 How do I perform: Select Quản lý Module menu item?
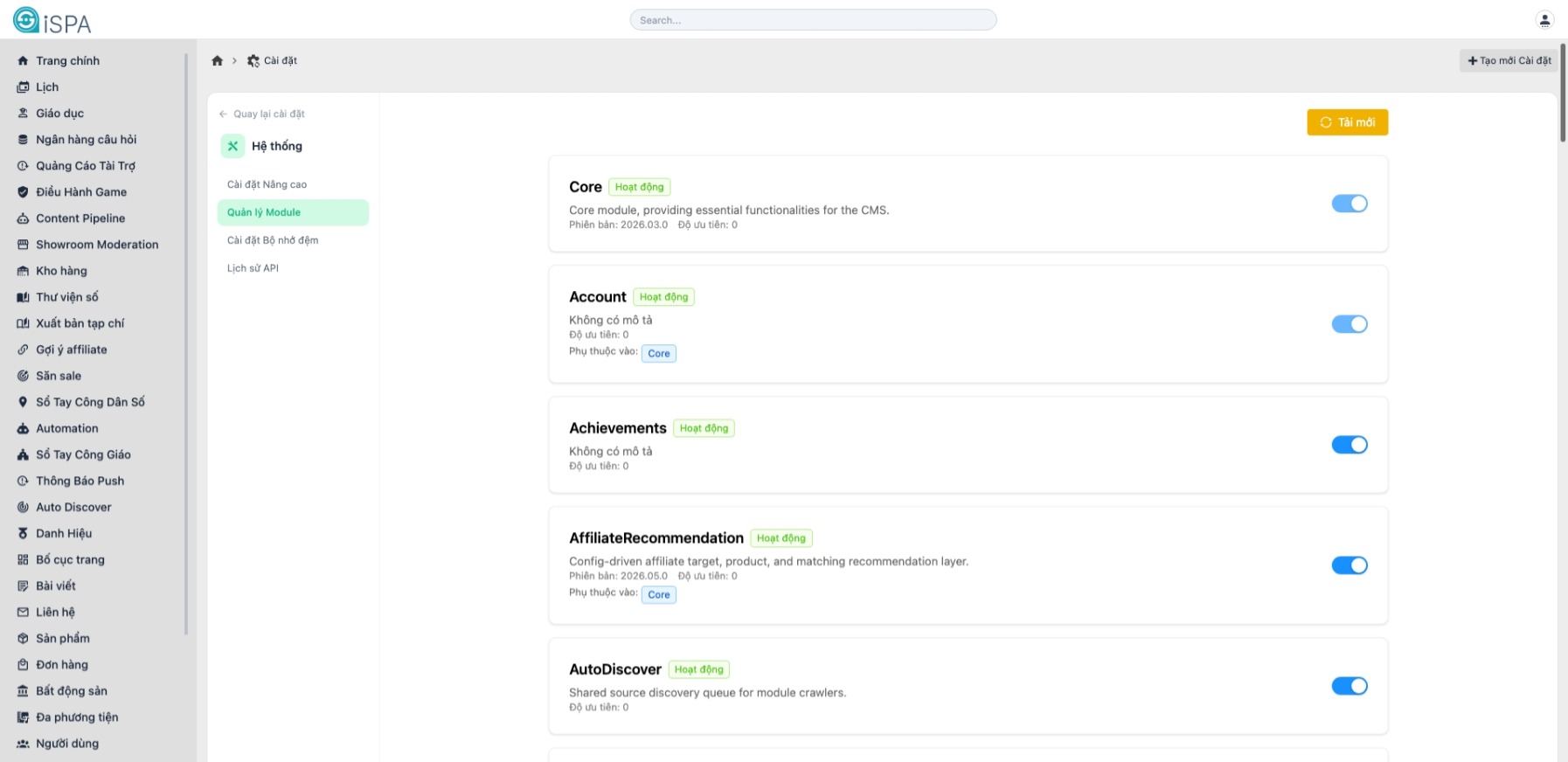(x=293, y=212)
